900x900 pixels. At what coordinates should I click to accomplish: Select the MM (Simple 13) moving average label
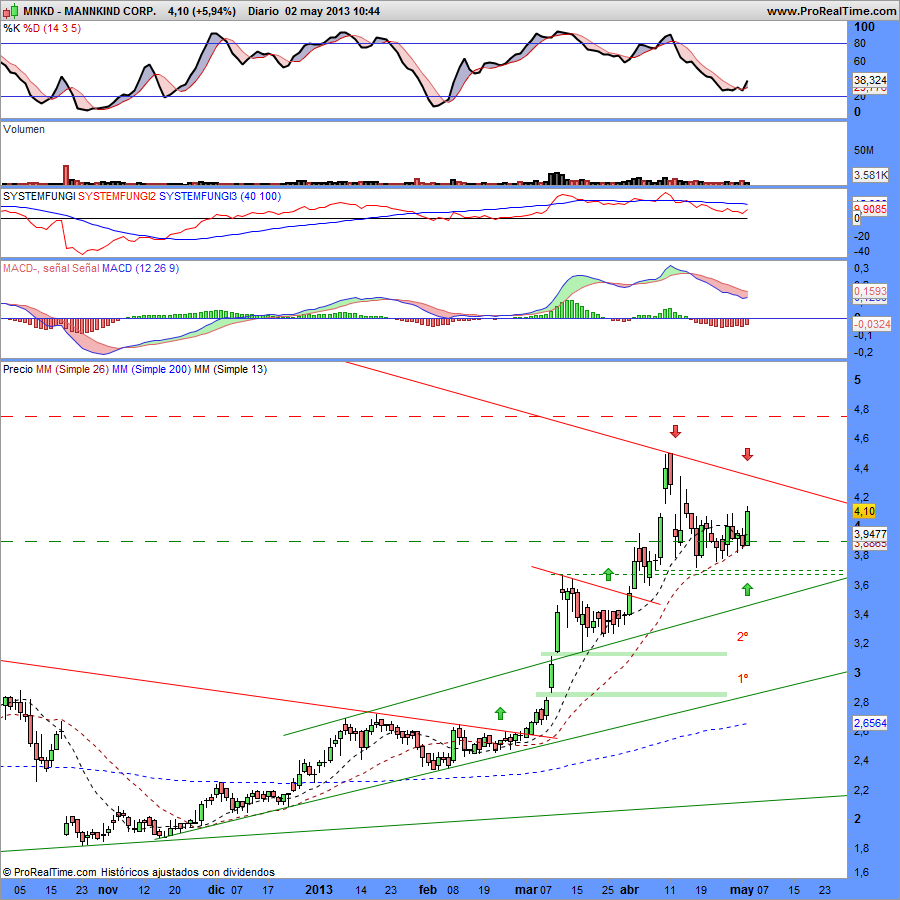click(x=229, y=369)
